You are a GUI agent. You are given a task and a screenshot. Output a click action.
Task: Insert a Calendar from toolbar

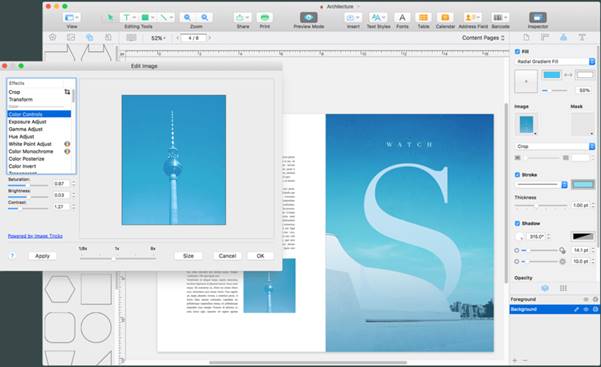point(445,18)
